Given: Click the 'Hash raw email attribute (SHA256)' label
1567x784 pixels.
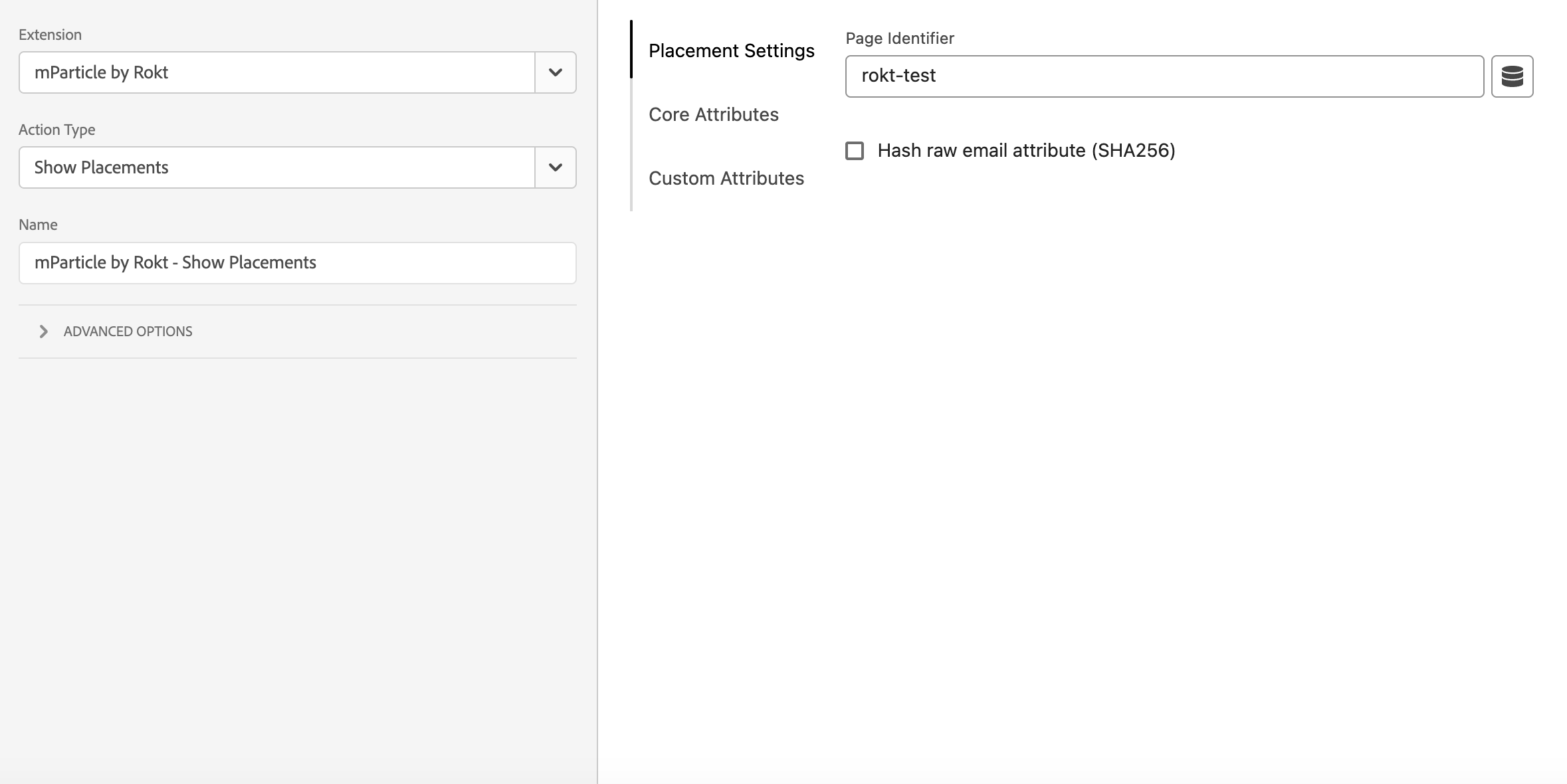Looking at the screenshot, I should pos(1026,151).
